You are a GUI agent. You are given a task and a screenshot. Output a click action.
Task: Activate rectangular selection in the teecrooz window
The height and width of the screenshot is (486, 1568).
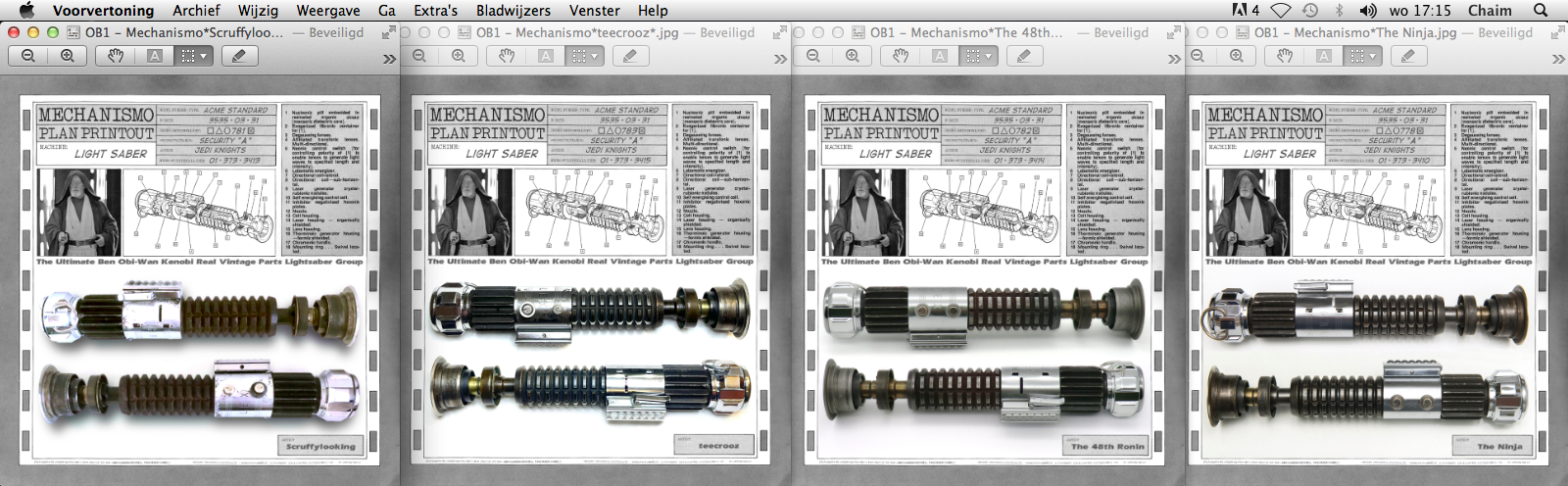coord(578,56)
